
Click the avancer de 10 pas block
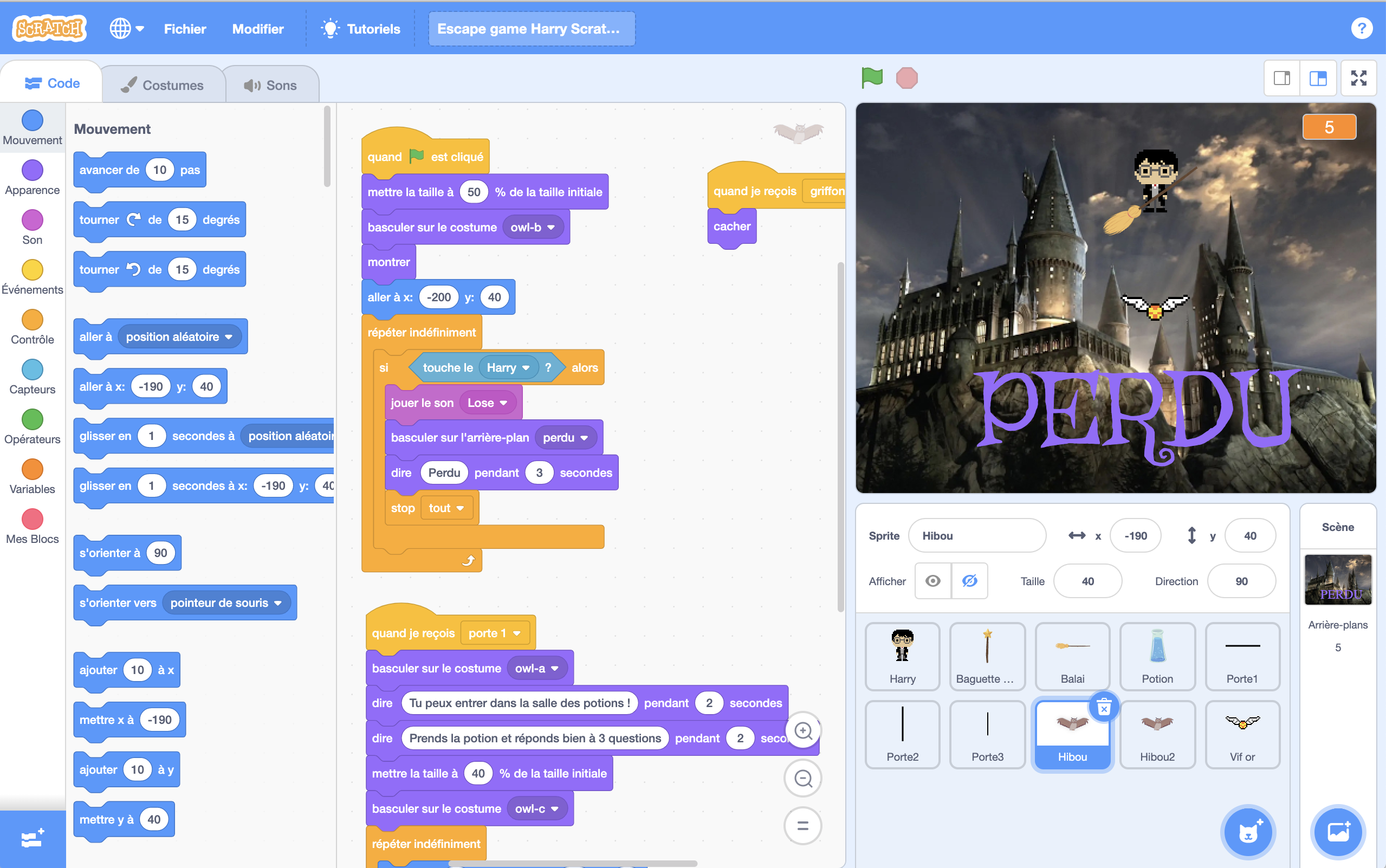pos(139,170)
